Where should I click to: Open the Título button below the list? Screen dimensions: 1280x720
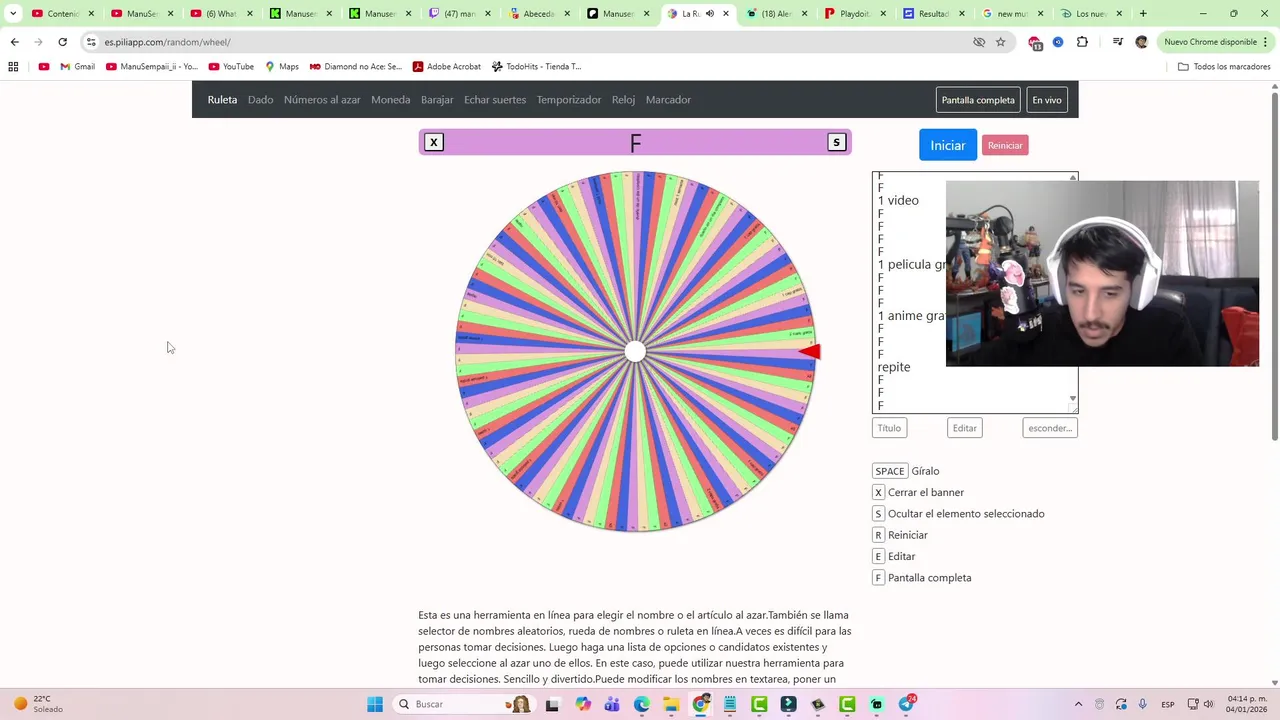click(x=889, y=428)
